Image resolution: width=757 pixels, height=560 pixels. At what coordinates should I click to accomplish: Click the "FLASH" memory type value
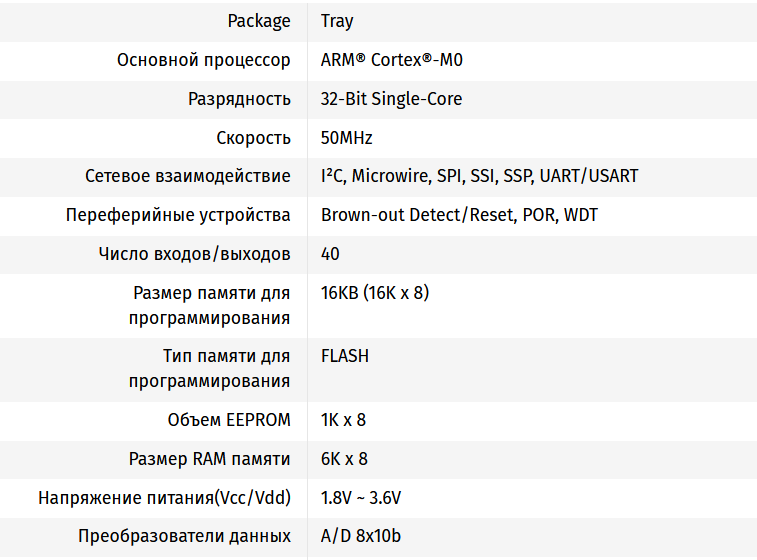click(x=345, y=356)
